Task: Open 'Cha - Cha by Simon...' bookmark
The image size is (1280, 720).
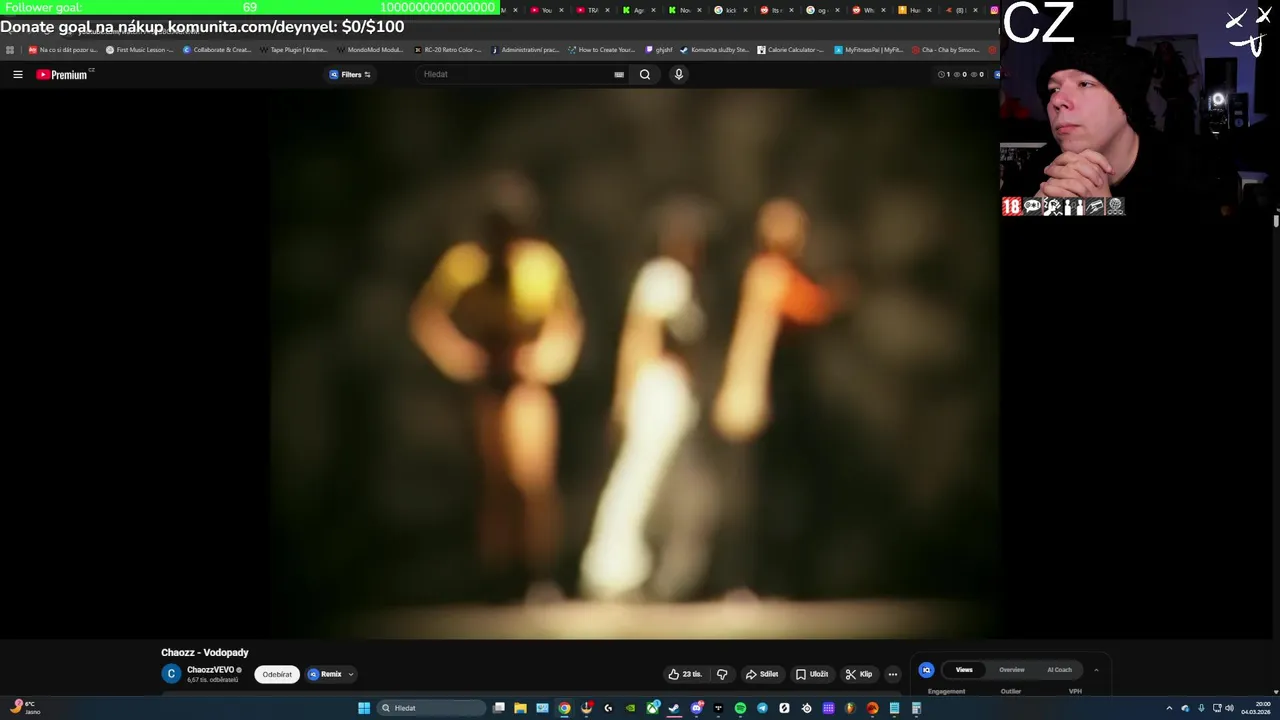Action: pyautogui.click(x=945, y=49)
